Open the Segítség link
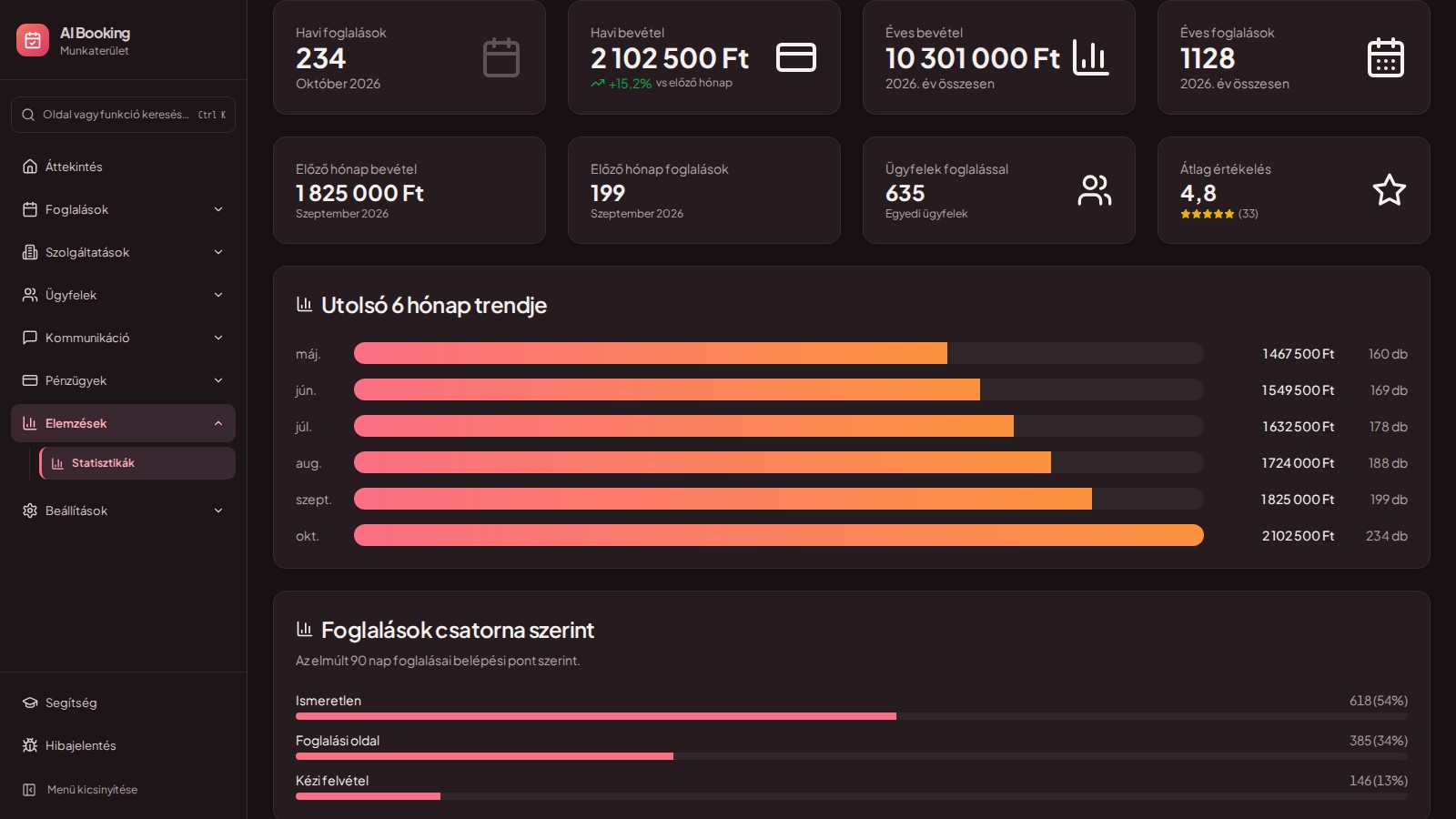The height and width of the screenshot is (819, 1456). click(123, 703)
